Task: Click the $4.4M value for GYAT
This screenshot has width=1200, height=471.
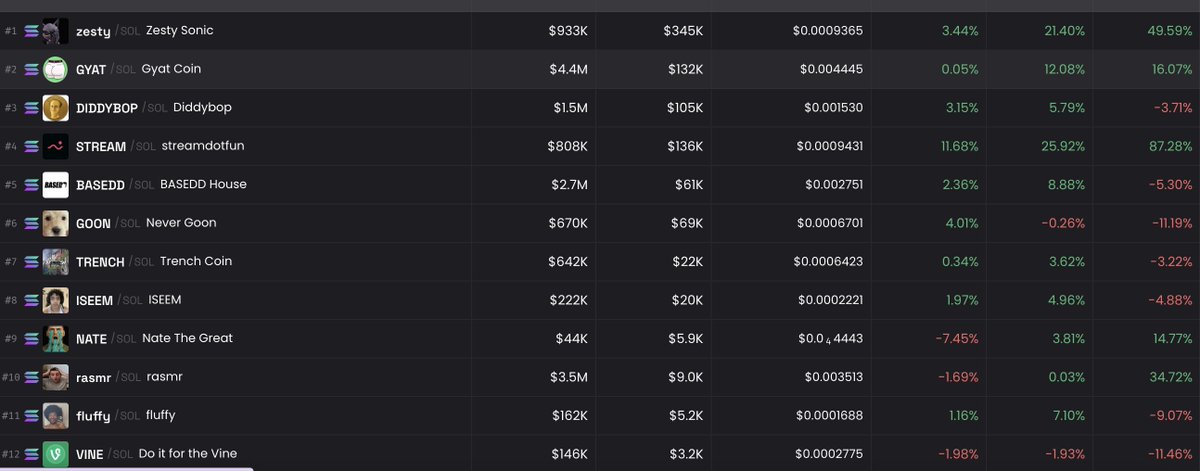Action: (x=568, y=69)
